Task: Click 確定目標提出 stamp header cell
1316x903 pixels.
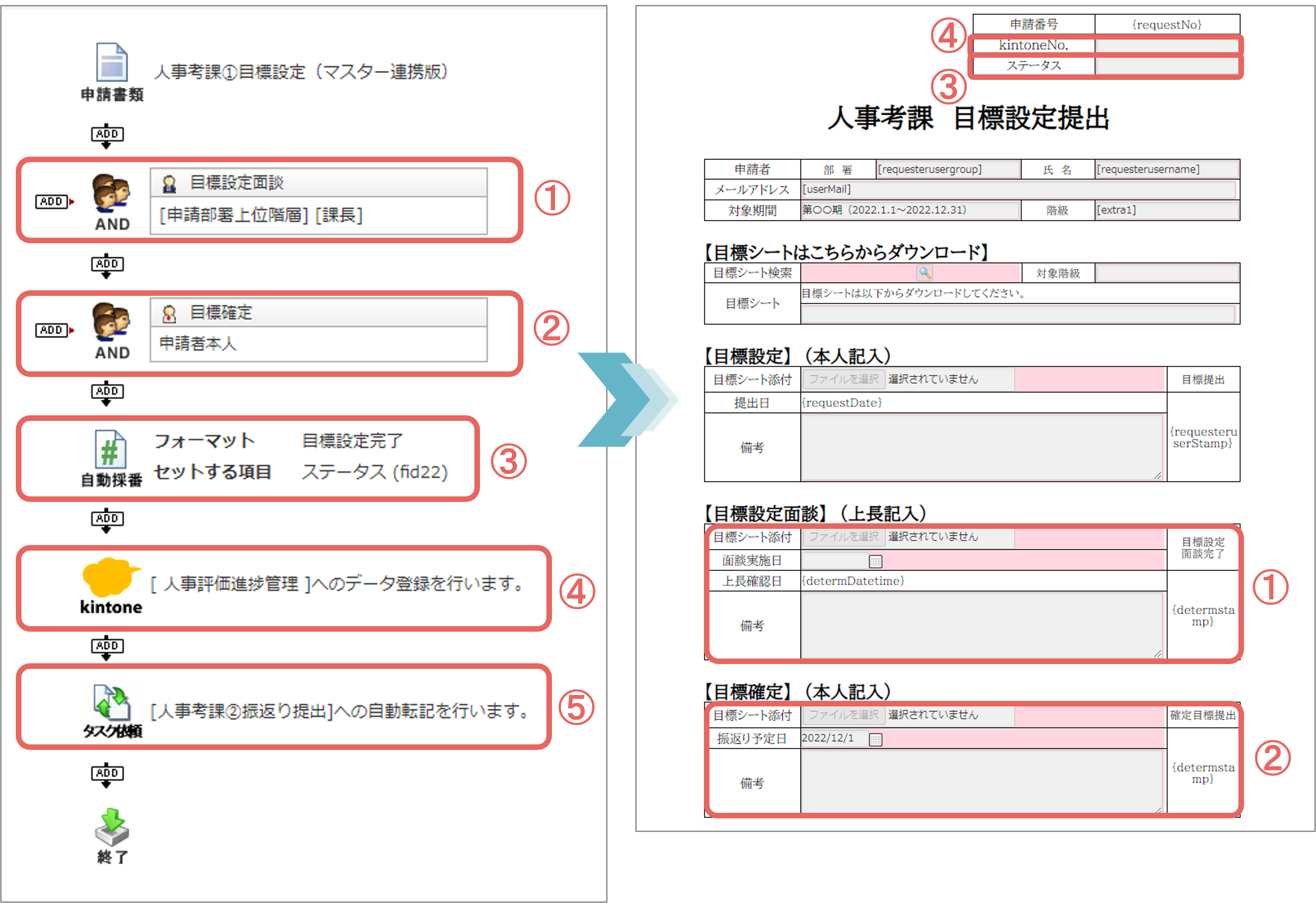Action: click(1203, 715)
